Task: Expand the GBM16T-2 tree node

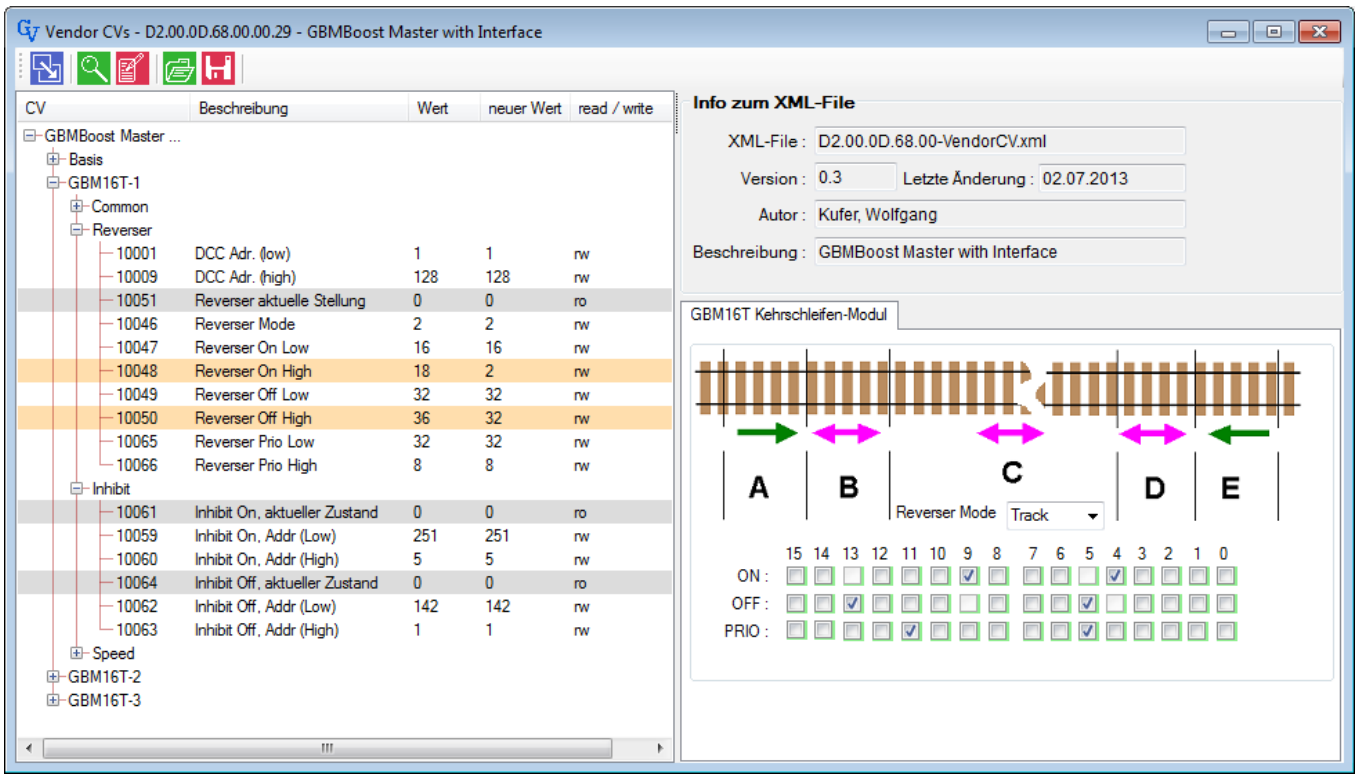Action: [53, 677]
